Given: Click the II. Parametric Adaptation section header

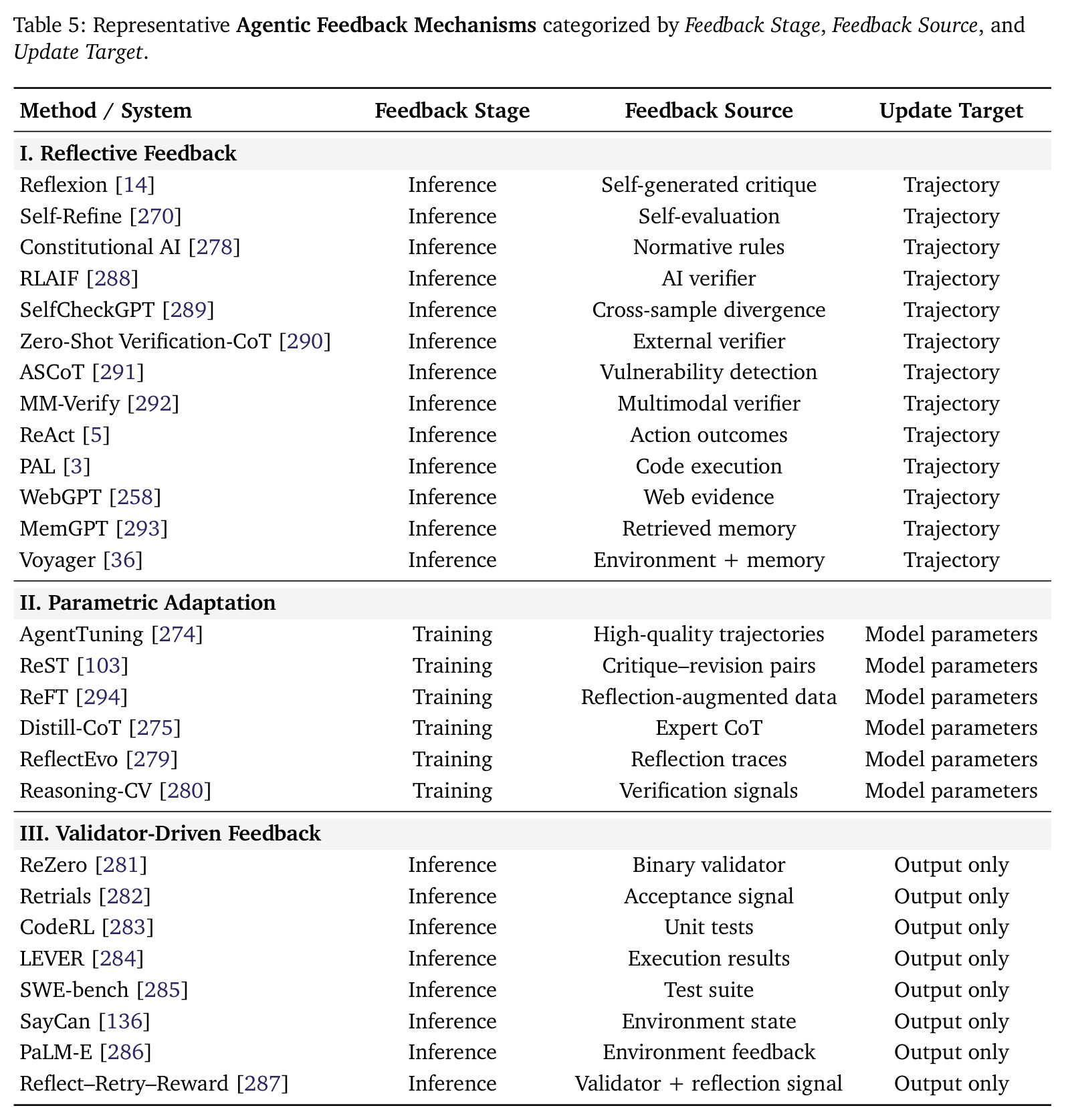Looking at the screenshot, I should click(x=148, y=603).
